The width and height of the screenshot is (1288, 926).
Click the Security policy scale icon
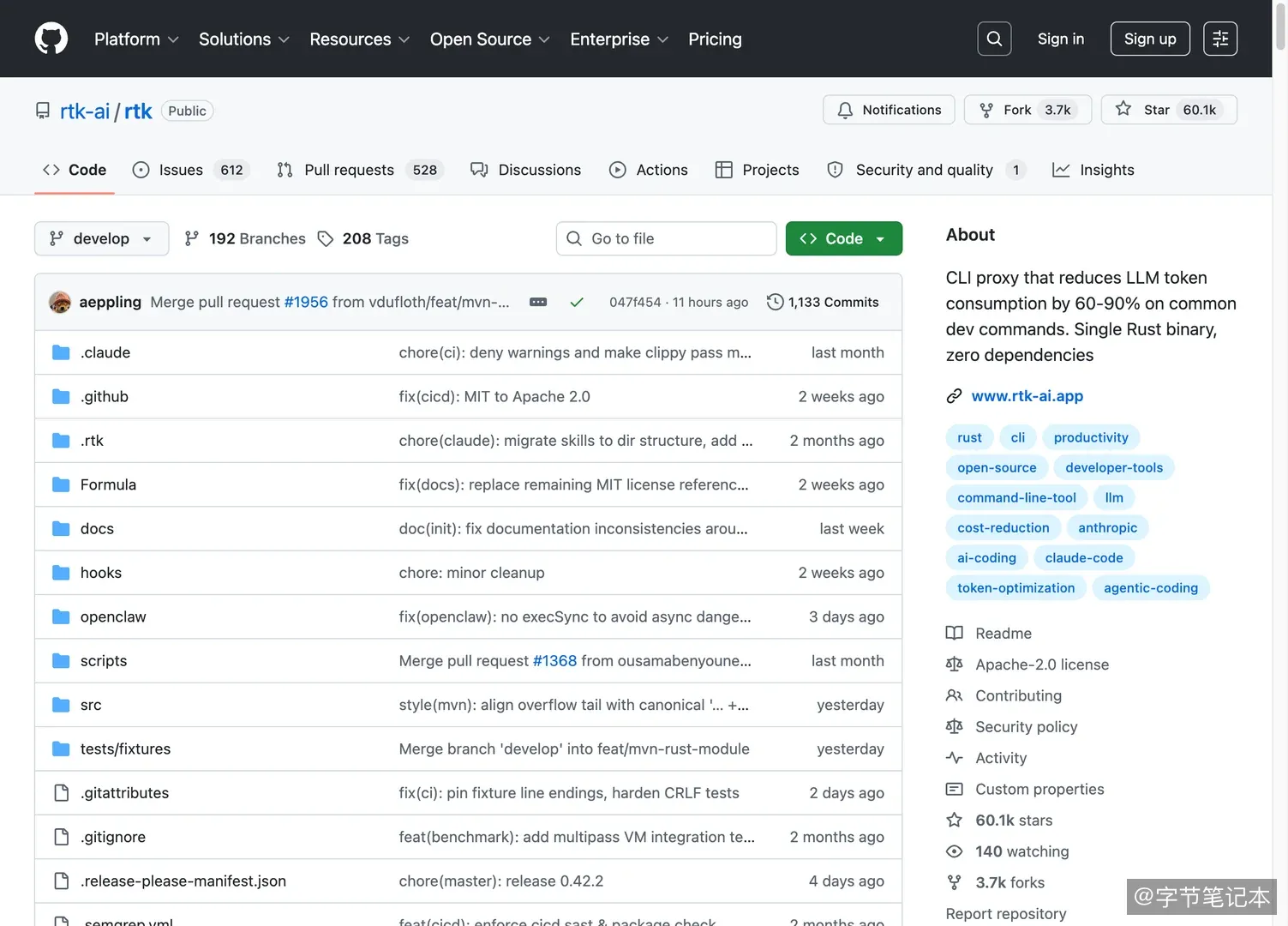[x=954, y=727]
